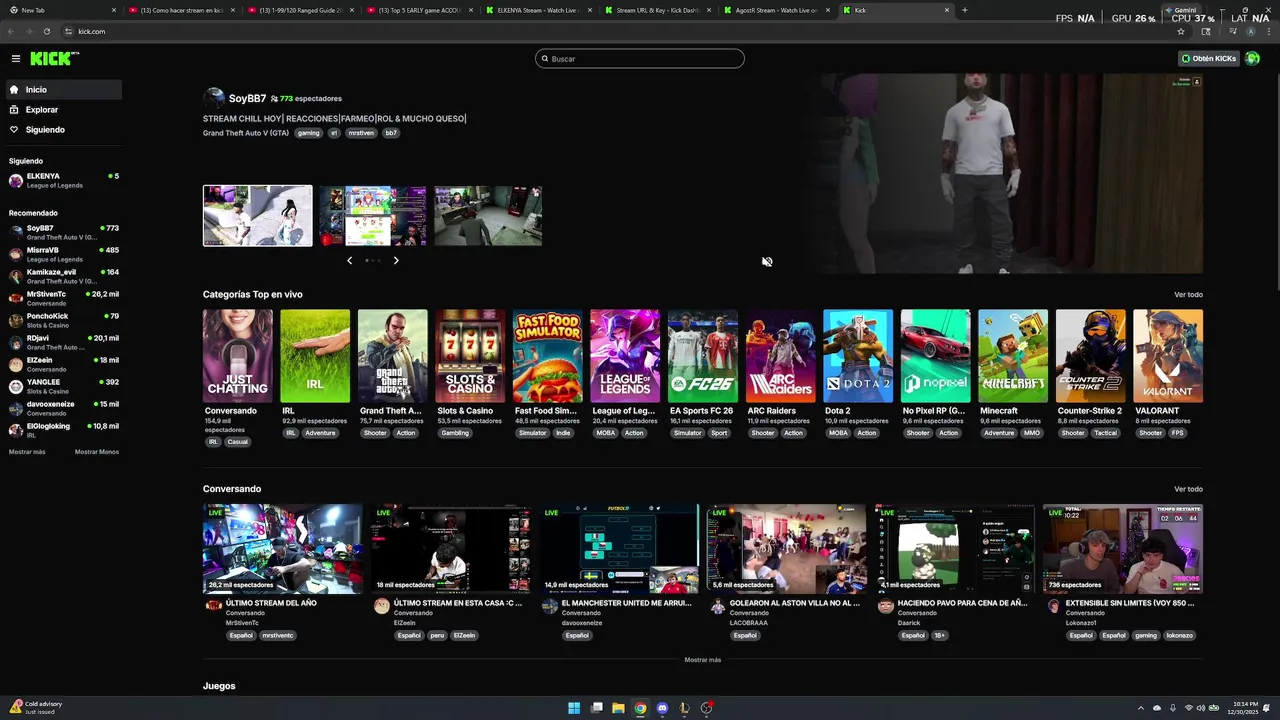1280x720 pixels.
Task: Expand list with Mostrar más in sidebar
Action: tap(27, 452)
